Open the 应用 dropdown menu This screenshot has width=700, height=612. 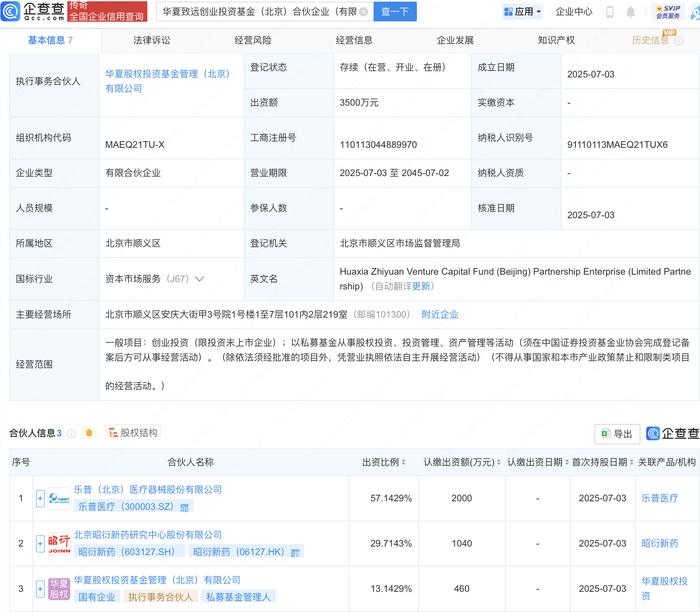pyautogui.click(x=522, y=12)
